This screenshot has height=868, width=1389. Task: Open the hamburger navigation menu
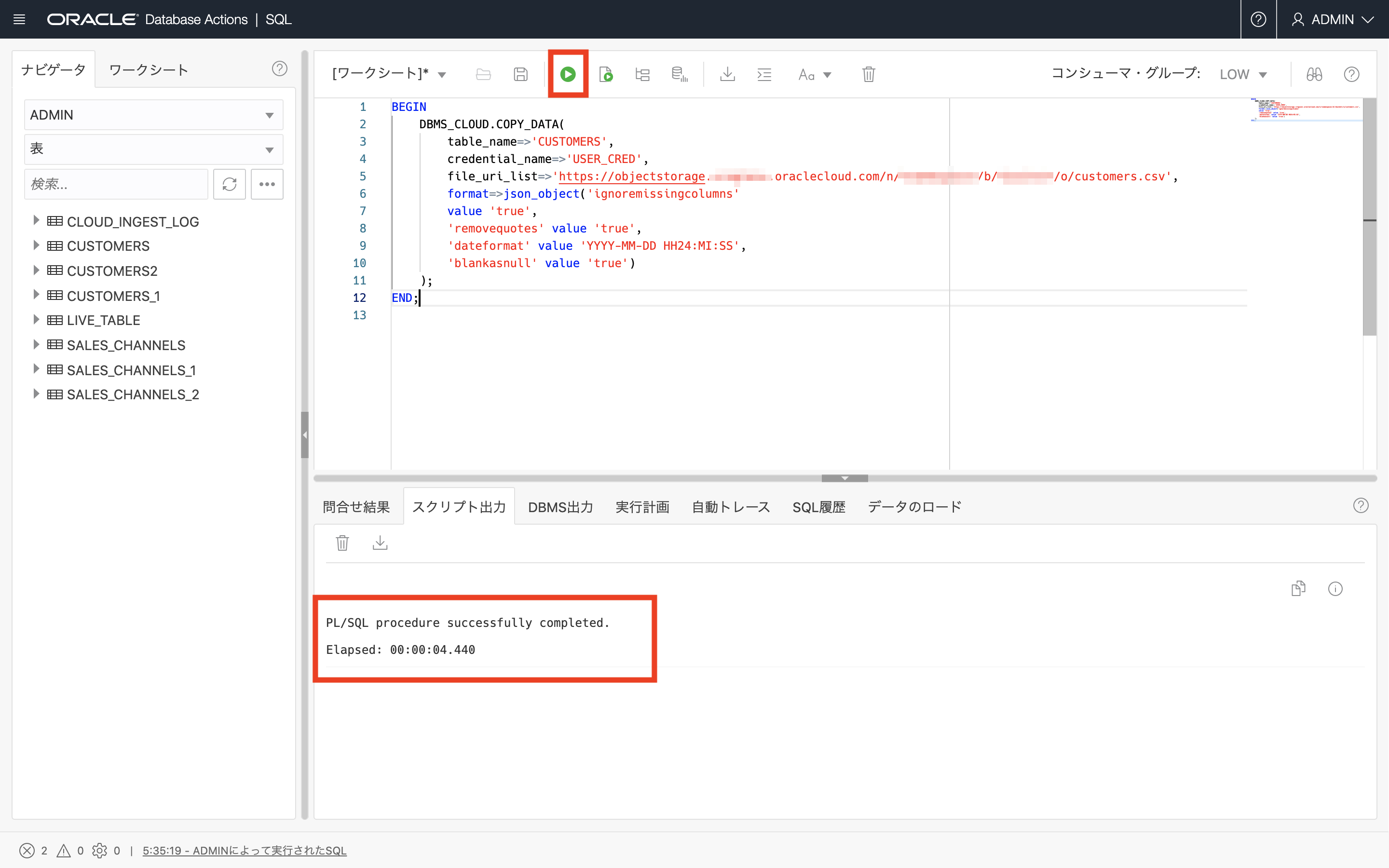pyautogui.click(x=19, y=19)
